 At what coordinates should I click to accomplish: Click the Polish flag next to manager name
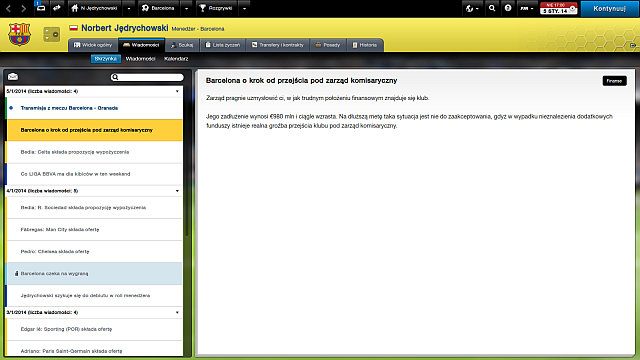pos(73,28)
